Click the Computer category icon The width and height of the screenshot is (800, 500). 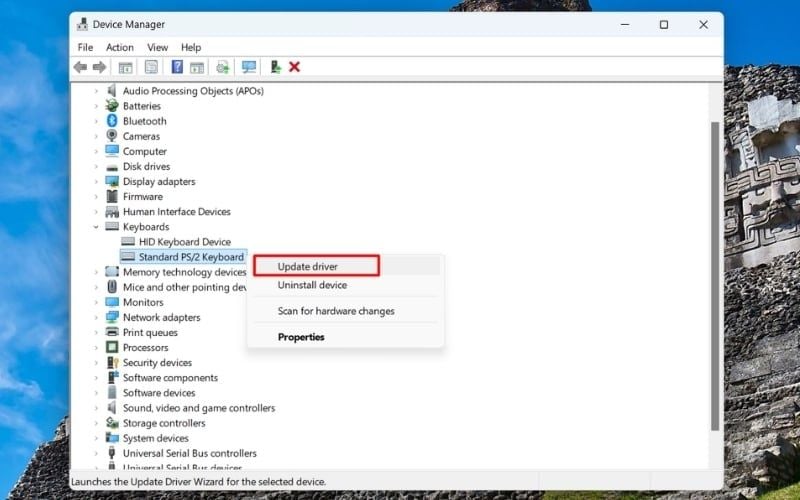[112, 151]
